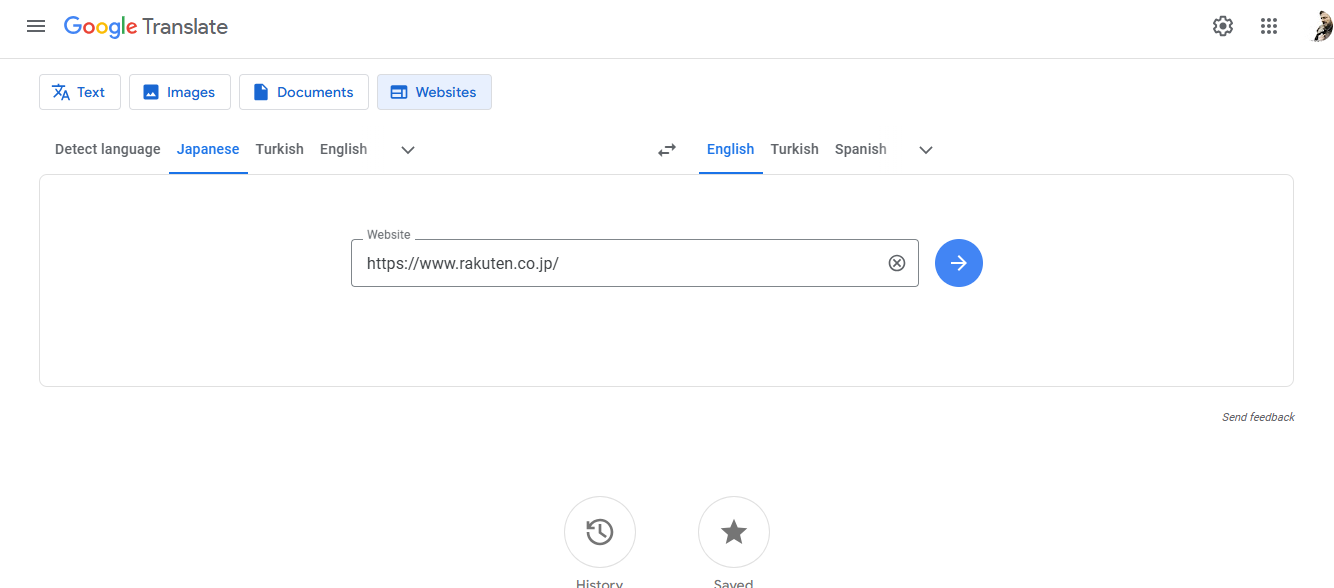Click the blue translate arrow button

pyautogui.click(x=958, y=262)
